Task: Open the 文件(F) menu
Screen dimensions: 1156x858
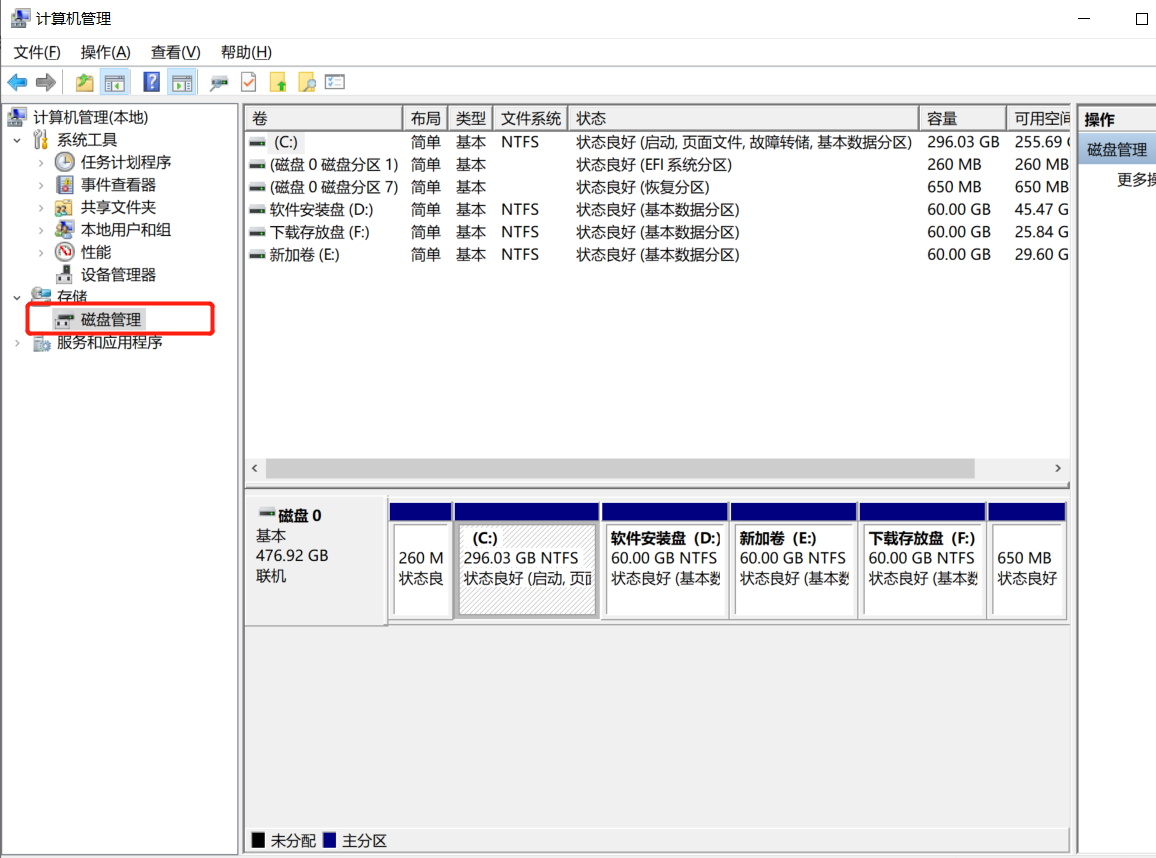Action: (37, 52)
